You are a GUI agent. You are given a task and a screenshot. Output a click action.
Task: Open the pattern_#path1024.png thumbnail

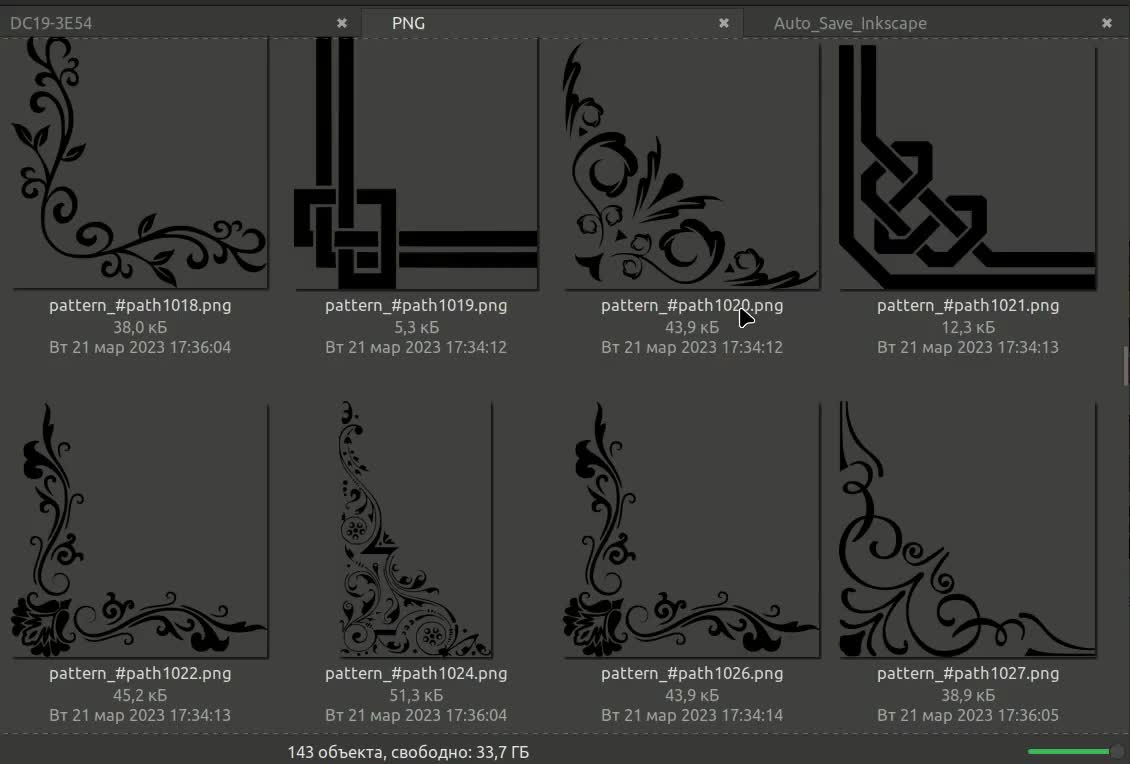coord(415,530)
